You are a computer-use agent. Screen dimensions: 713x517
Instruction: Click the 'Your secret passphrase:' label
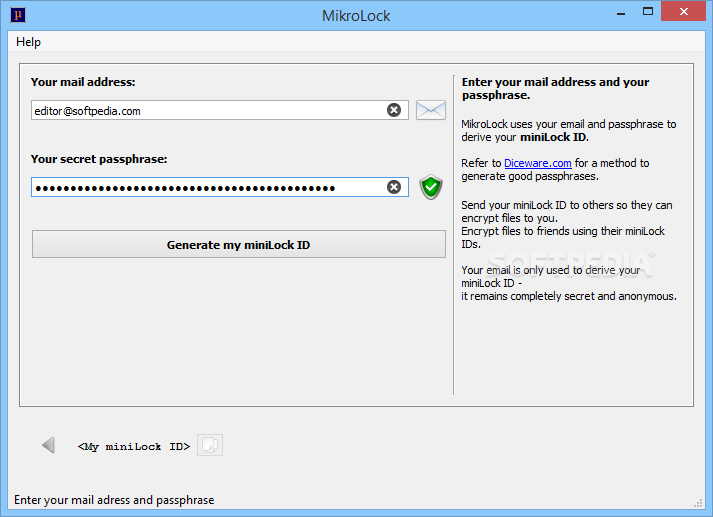(x=99, y=159)
